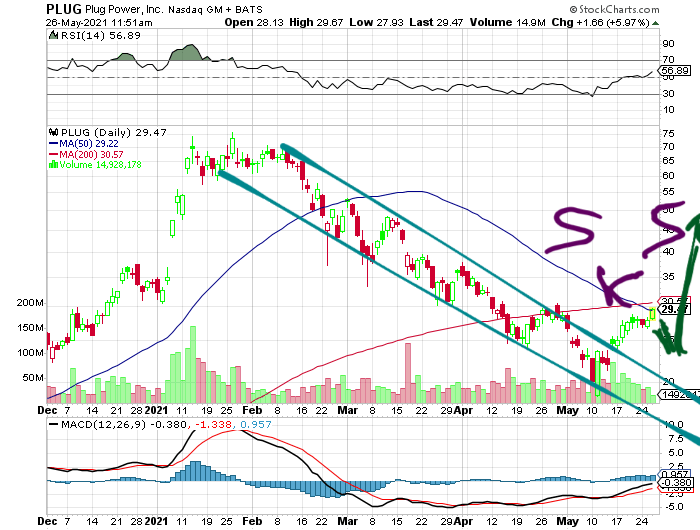
Task: Click the blue MA(50) line legend marker
Action: coord(53,144)
